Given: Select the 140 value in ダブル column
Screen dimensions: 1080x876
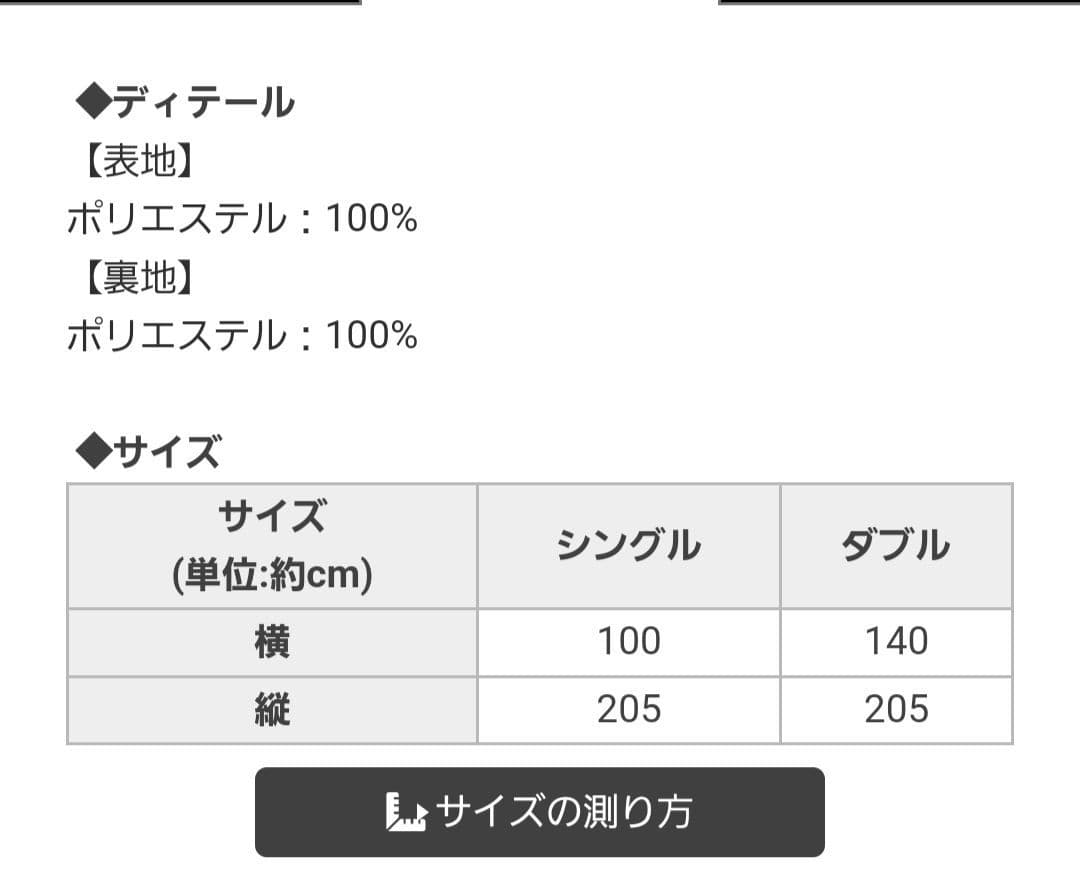Looking at the screenshot, I should click(896, 641).
